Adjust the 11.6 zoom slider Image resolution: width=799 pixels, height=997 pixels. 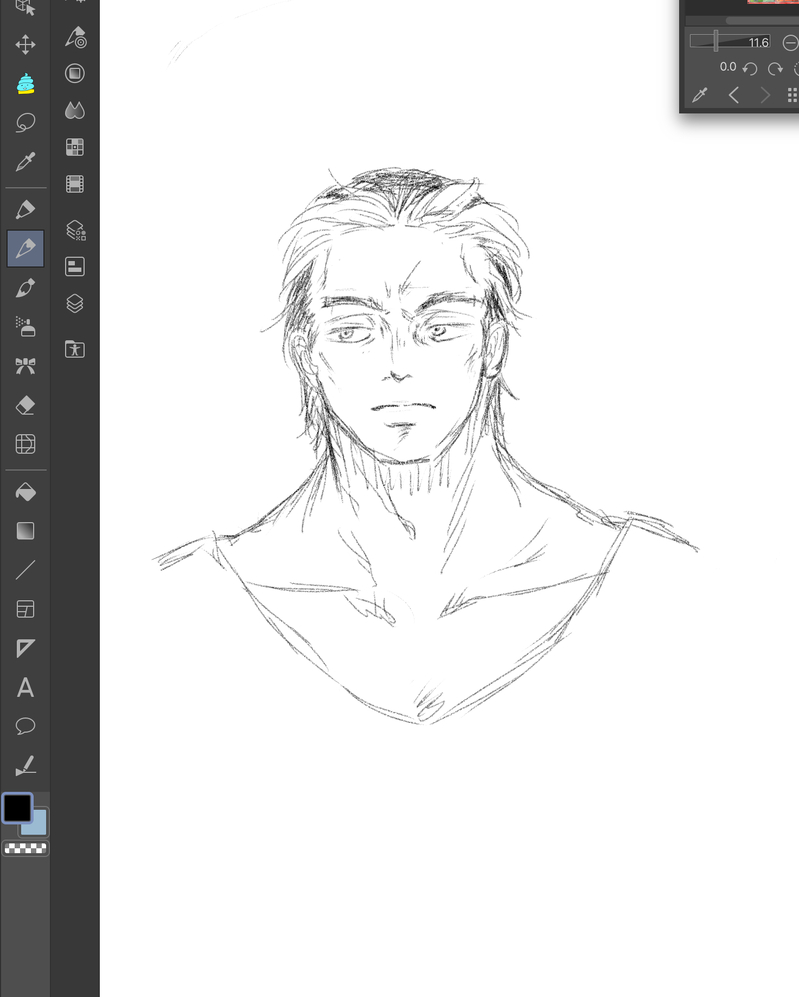tap(730, 42)
